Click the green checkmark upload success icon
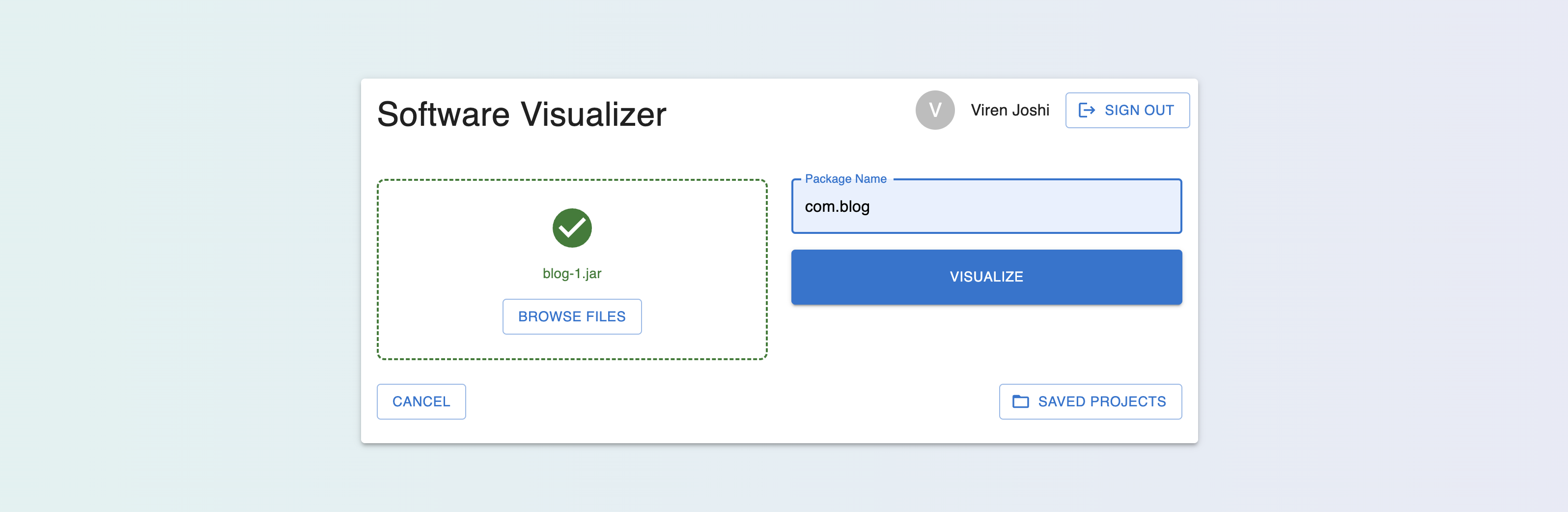Viewport: 1568px width, 512px height. point(572,228)
